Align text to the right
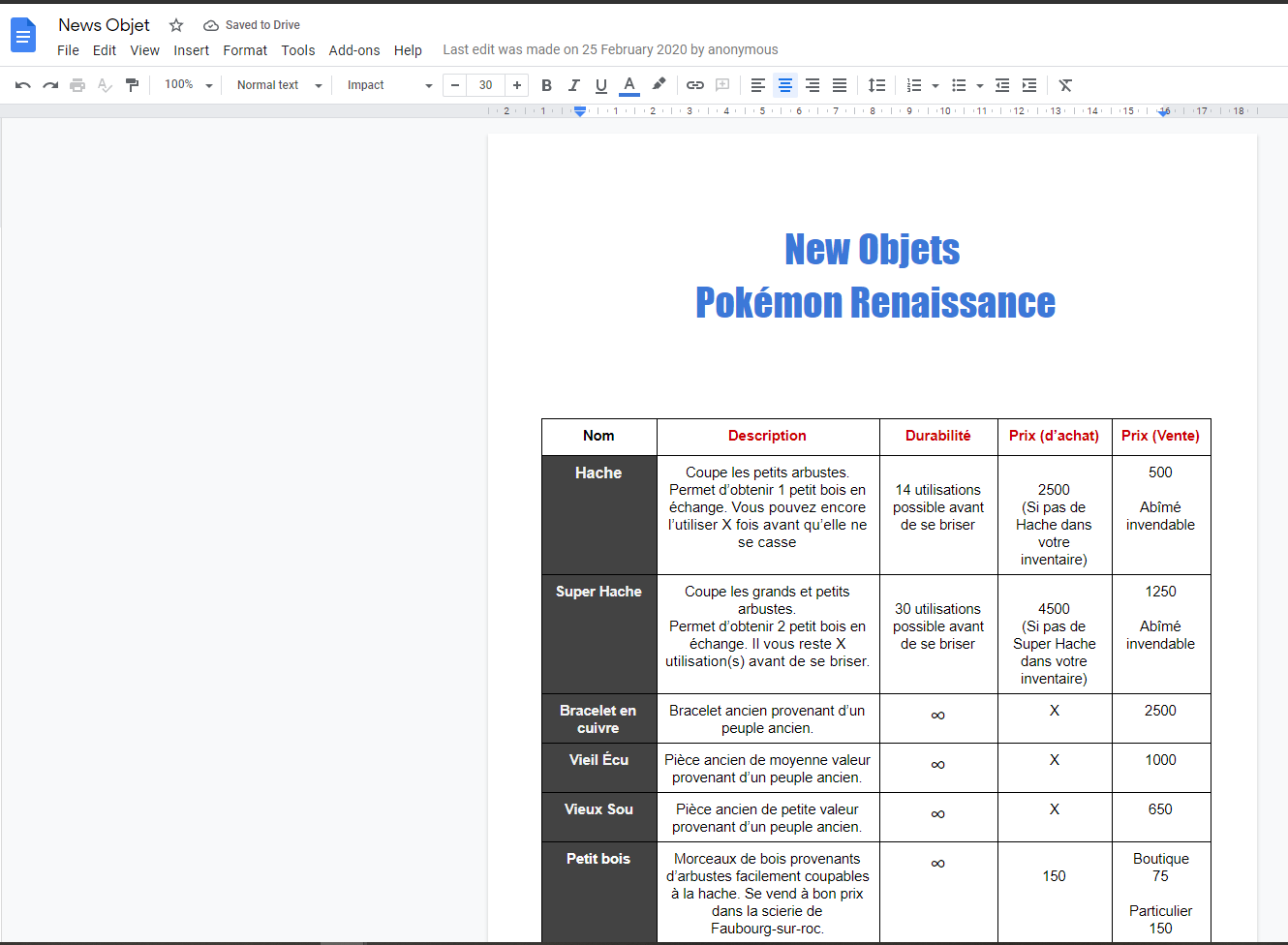 [x=813, y=85]
